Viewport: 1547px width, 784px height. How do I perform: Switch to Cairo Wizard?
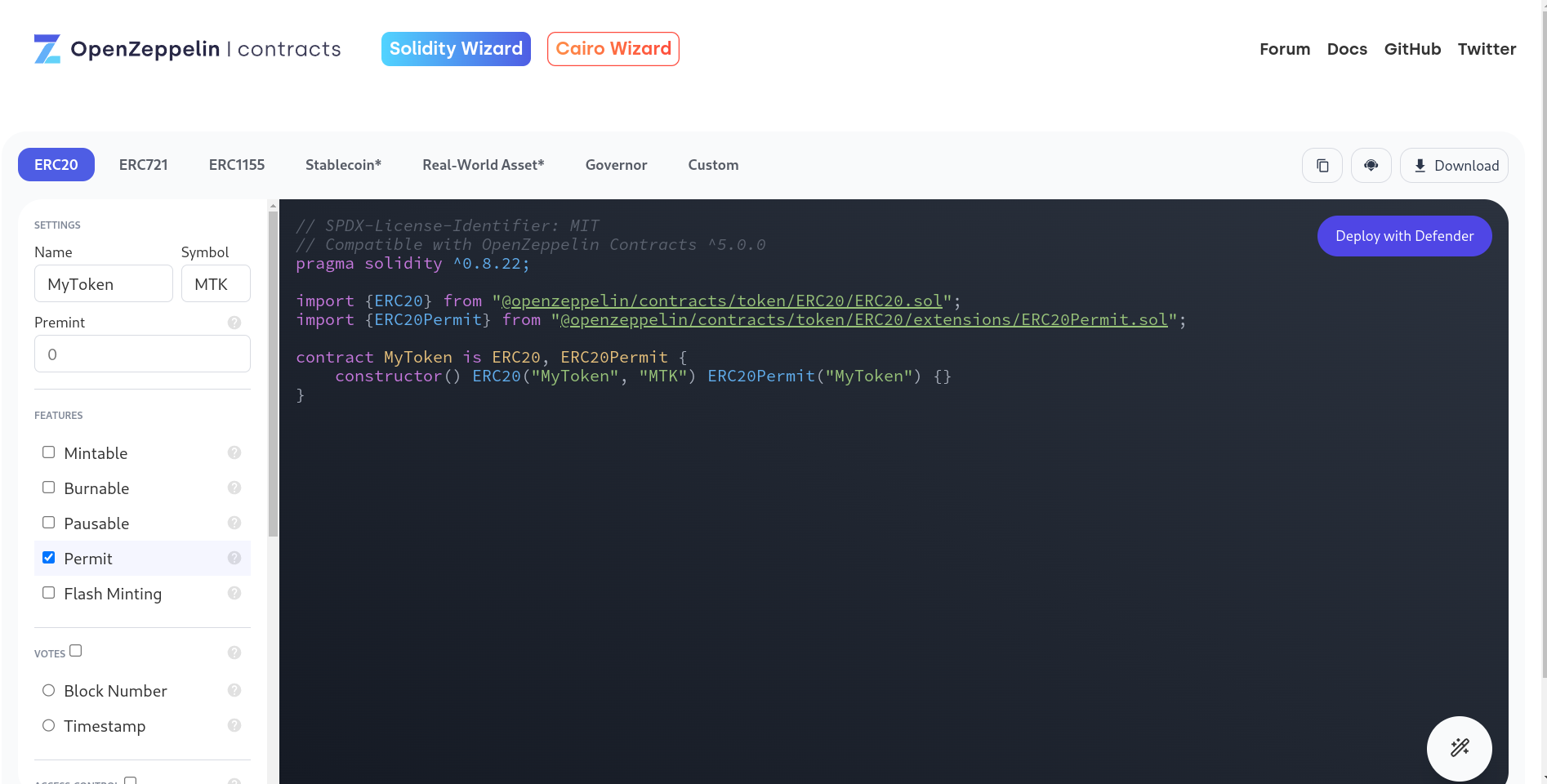pyautogui.click(x=613, y=49)
